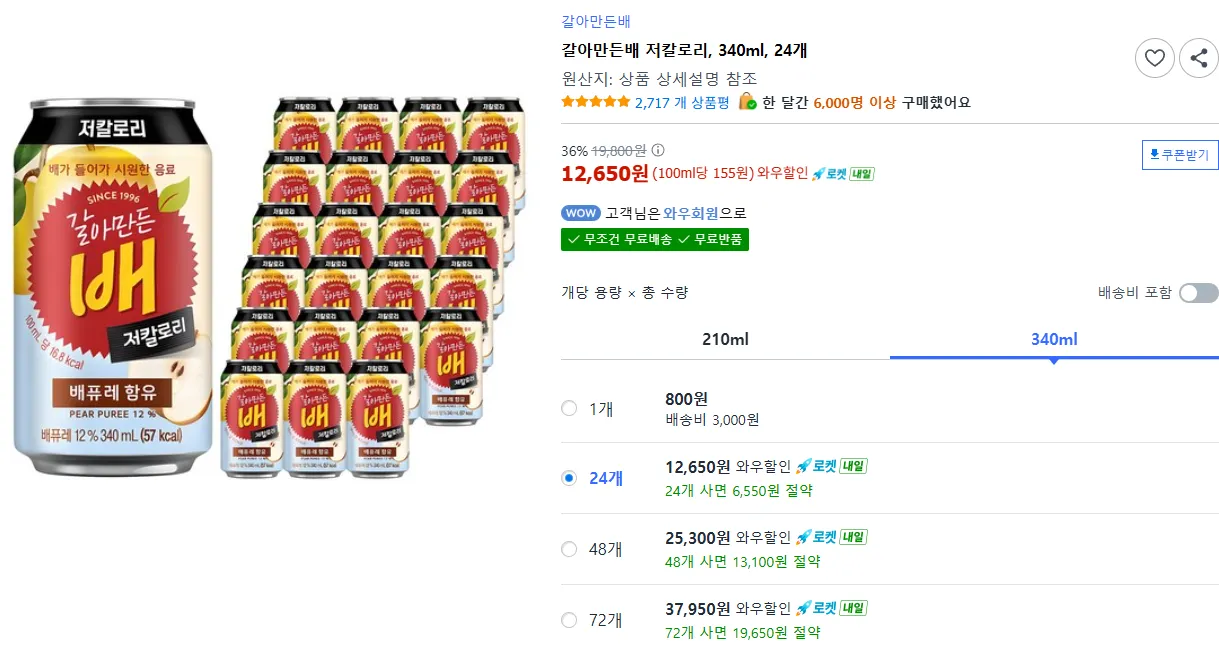The image size is (1219, 663).
Task: Click the monthly purchase bag icon
Action: coord(747,102)
